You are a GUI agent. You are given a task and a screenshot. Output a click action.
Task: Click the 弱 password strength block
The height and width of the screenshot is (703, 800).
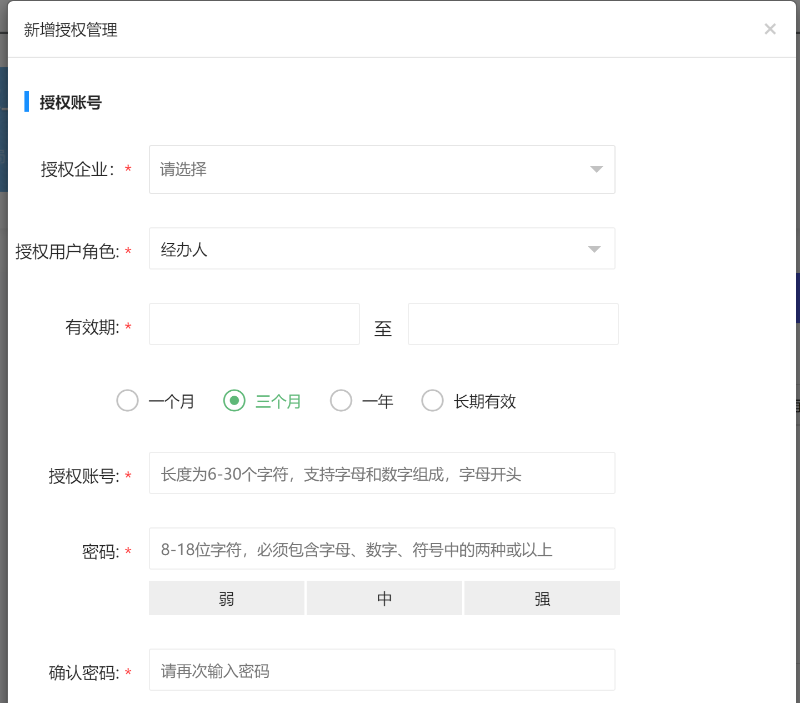pos(227,598)
